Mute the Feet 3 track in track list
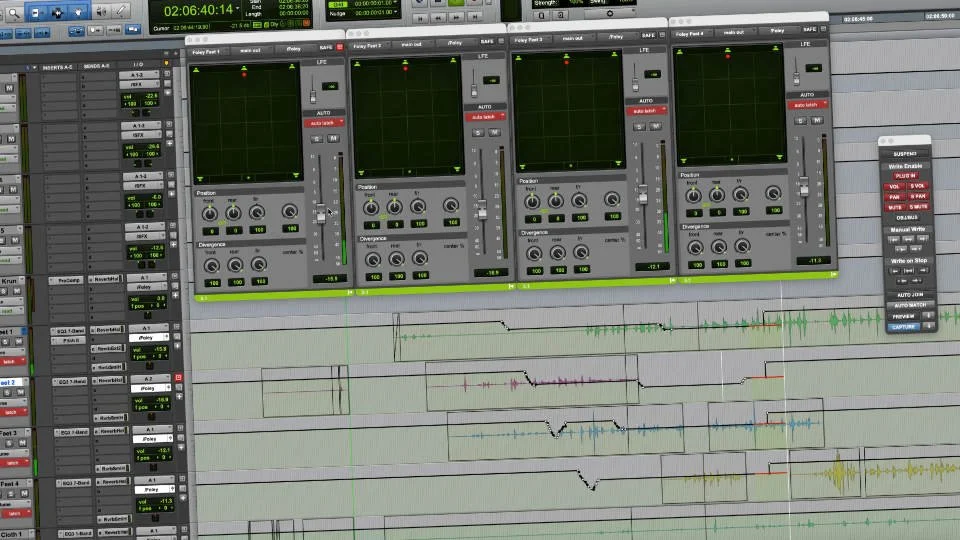This screenshot has width=960, height=540. (x=23, y=443)
